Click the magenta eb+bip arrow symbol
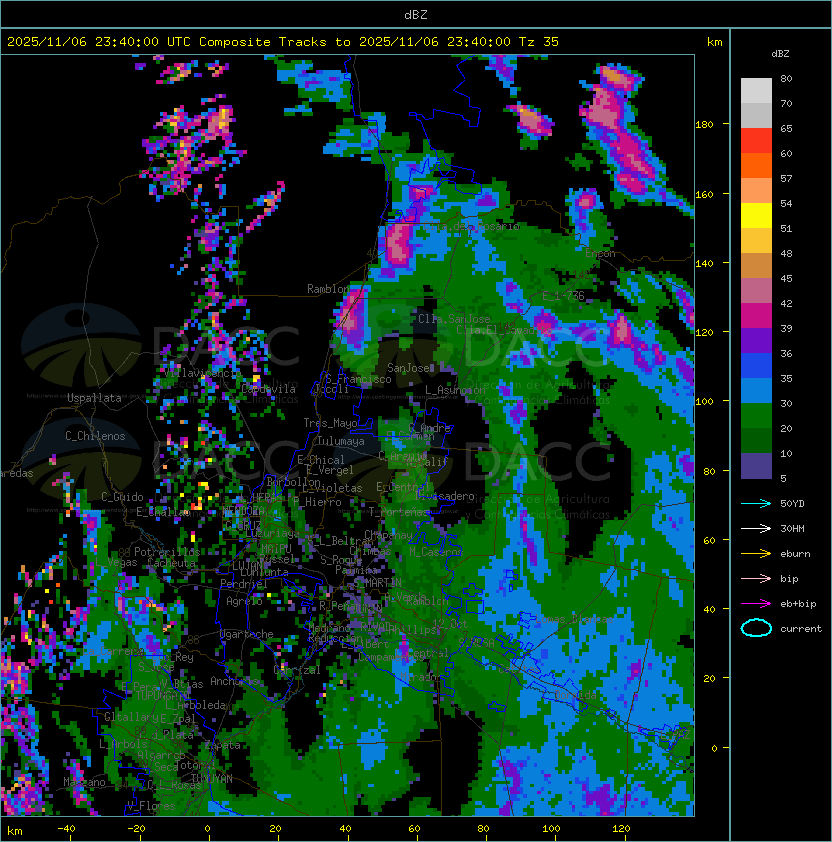This screenshot has height=842, width=832. tap(756, 604)
